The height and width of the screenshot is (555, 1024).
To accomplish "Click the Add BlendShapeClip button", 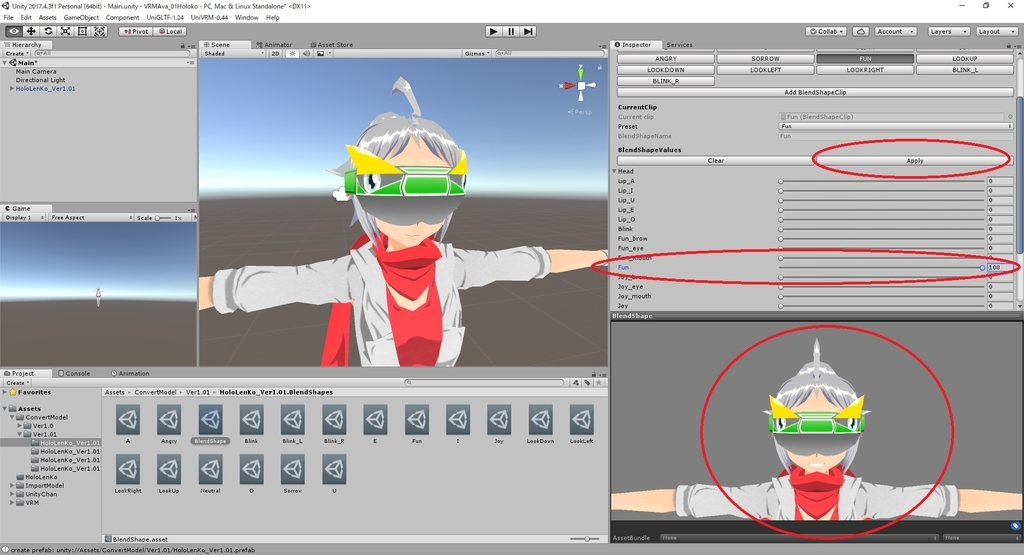I will (x=815, y=92).
